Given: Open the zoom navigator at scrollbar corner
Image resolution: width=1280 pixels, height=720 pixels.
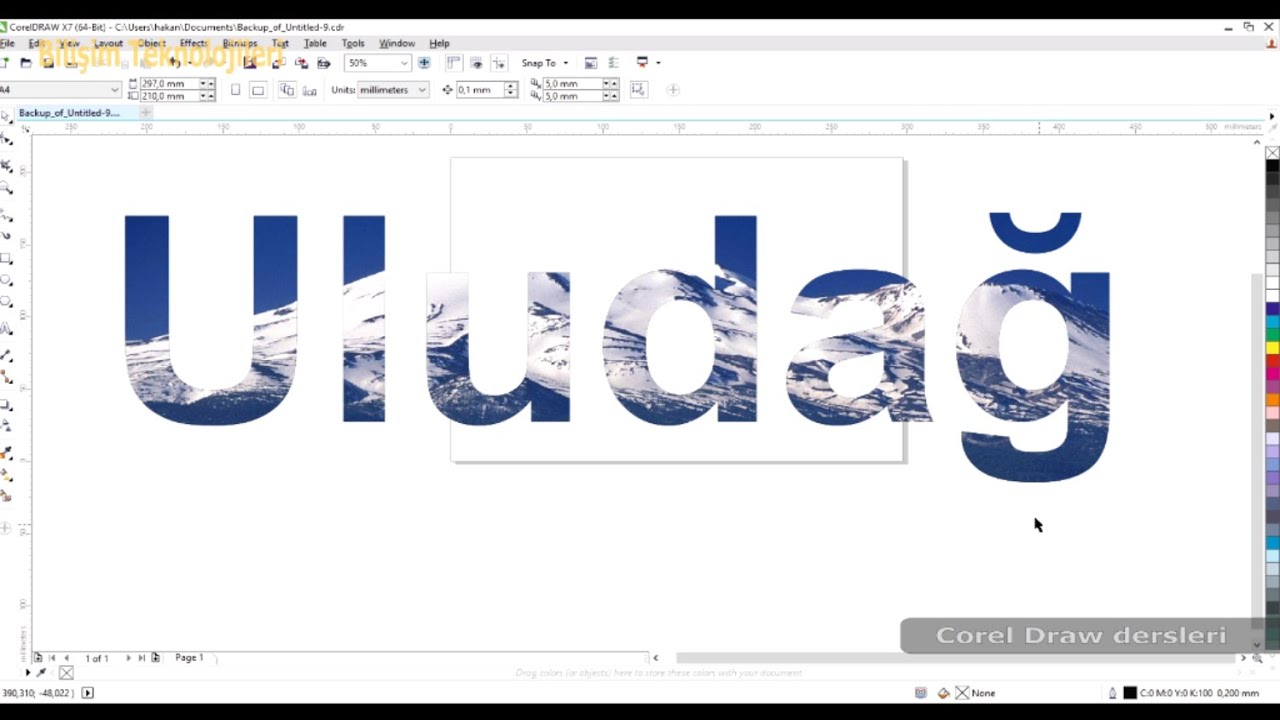Looking at the screenshot, I should tap(1258, 658).
